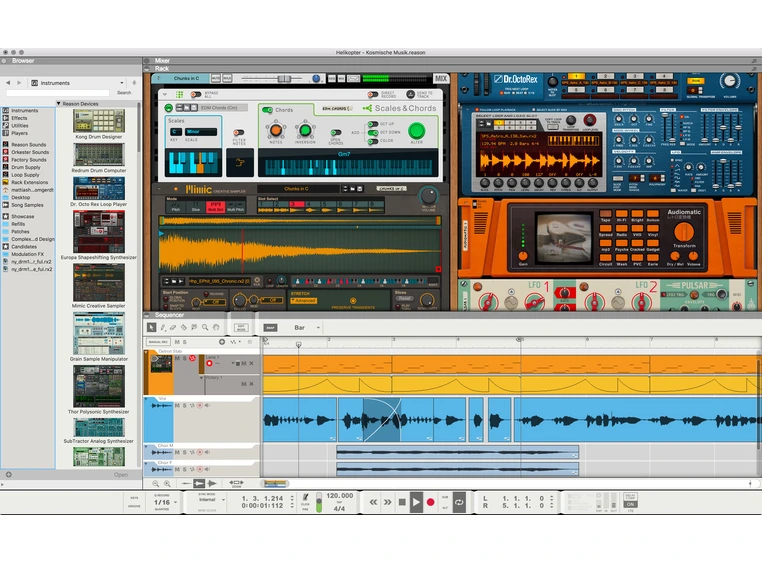The image size is (762, 562).
Task: Select the Mute tool in the sequencer toolbar
Action: click(x=194, y=328)
